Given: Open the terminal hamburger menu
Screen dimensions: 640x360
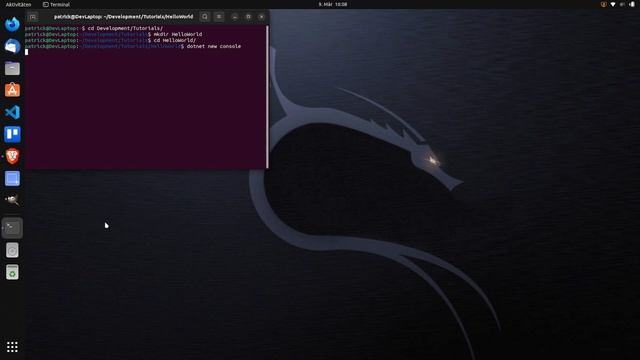Looking at the screenshot, I should (219, 17).
